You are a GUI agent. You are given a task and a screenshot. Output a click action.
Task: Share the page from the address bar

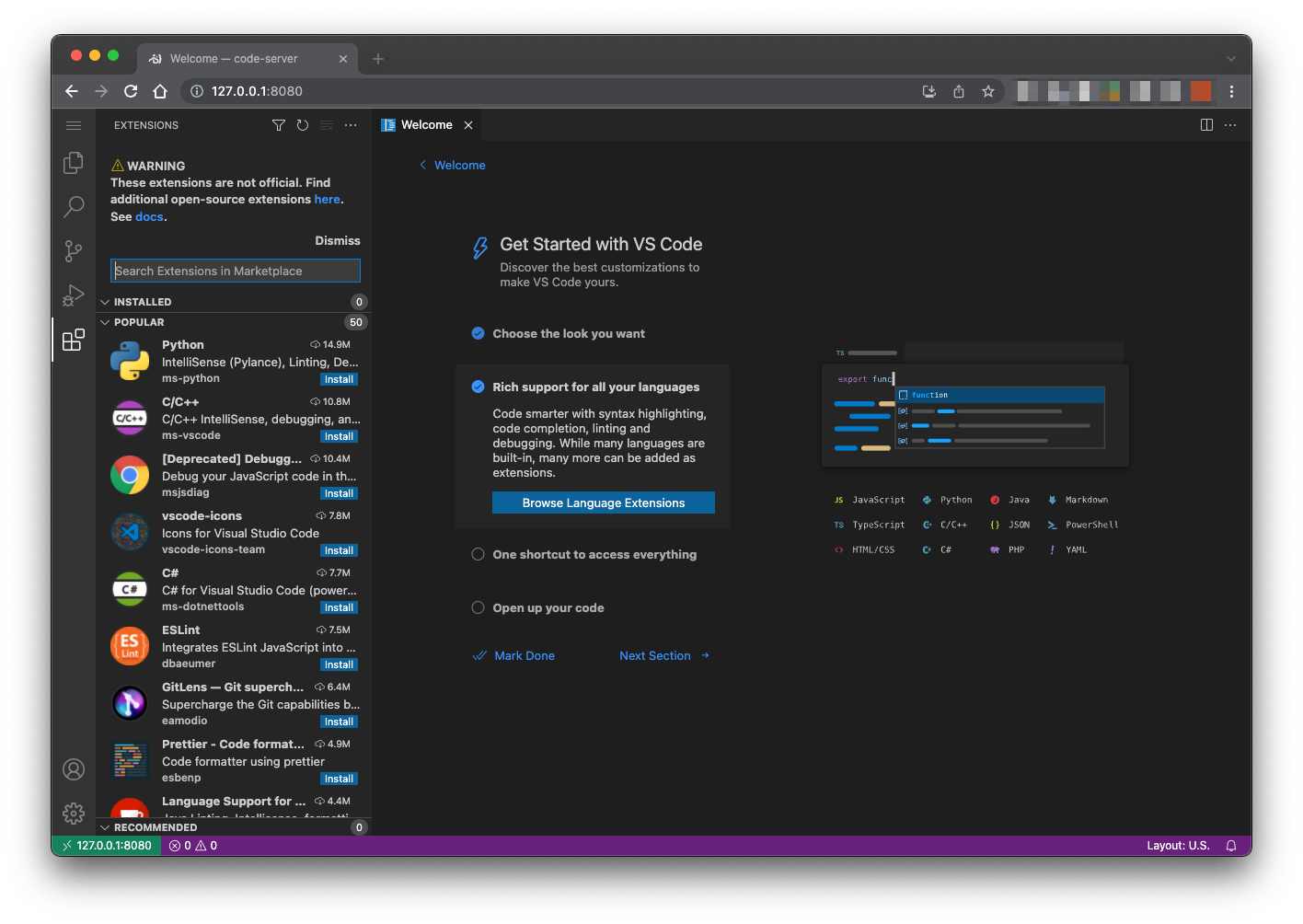[959, 91]
